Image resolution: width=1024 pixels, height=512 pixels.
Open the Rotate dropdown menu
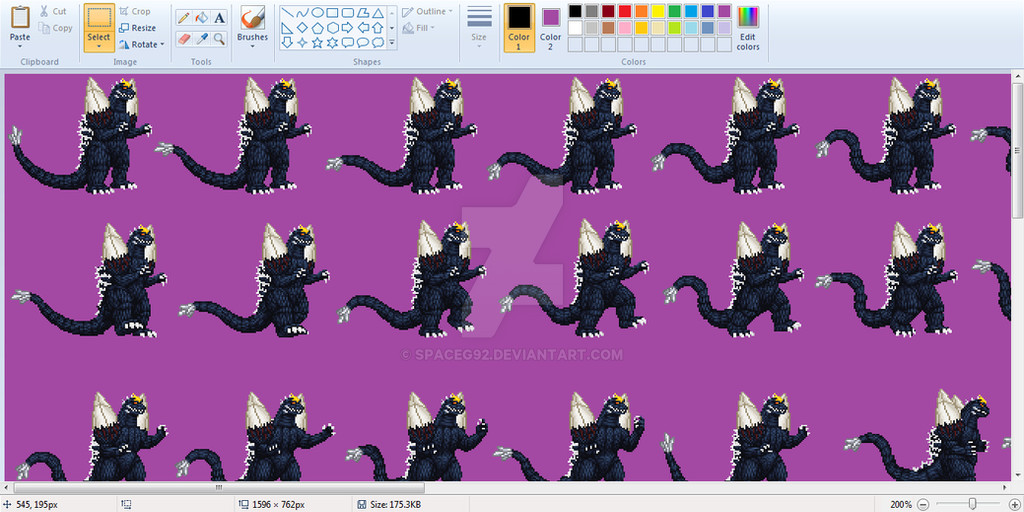(162, 44)
